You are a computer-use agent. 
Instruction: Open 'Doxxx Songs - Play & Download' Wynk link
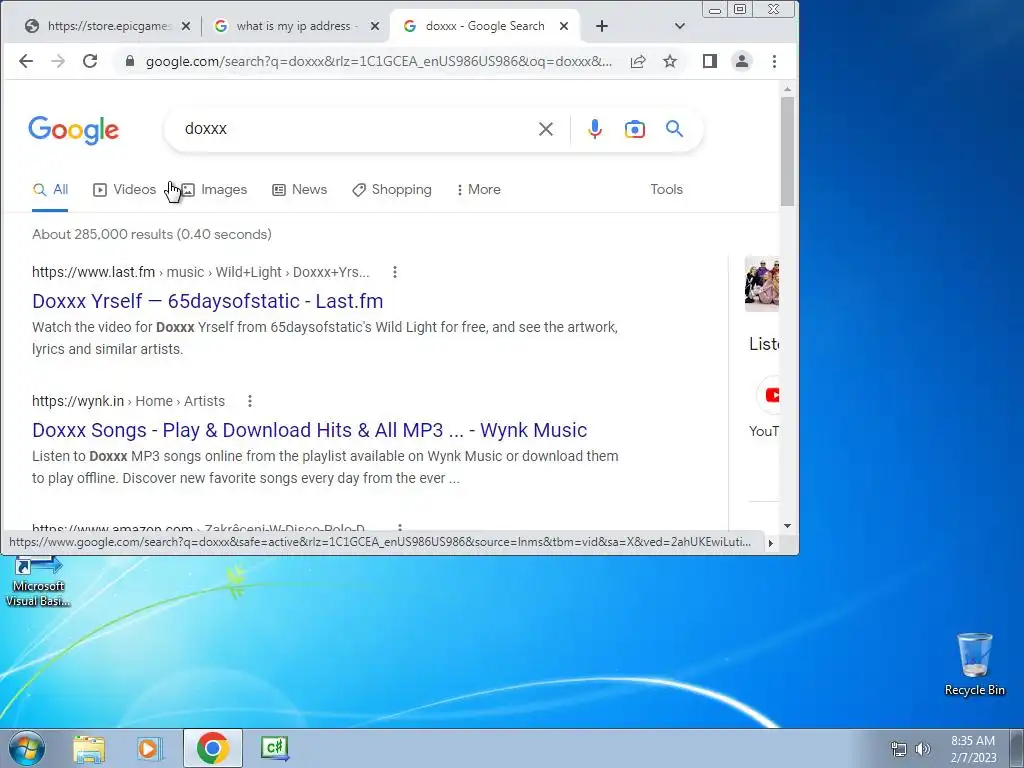click(x=310, y=430)
